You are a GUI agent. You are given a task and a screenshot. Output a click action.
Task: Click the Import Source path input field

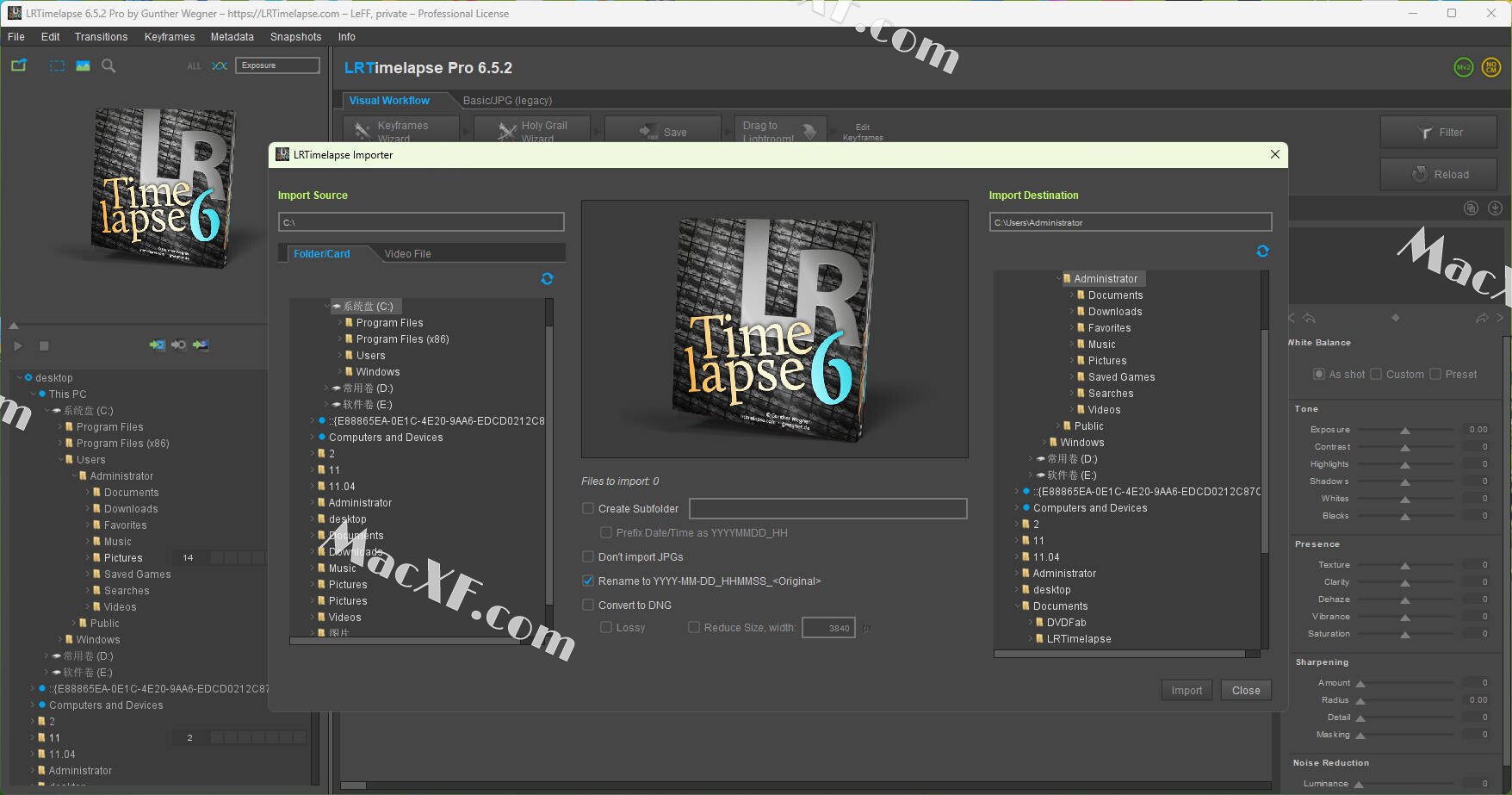coord(421,222)
